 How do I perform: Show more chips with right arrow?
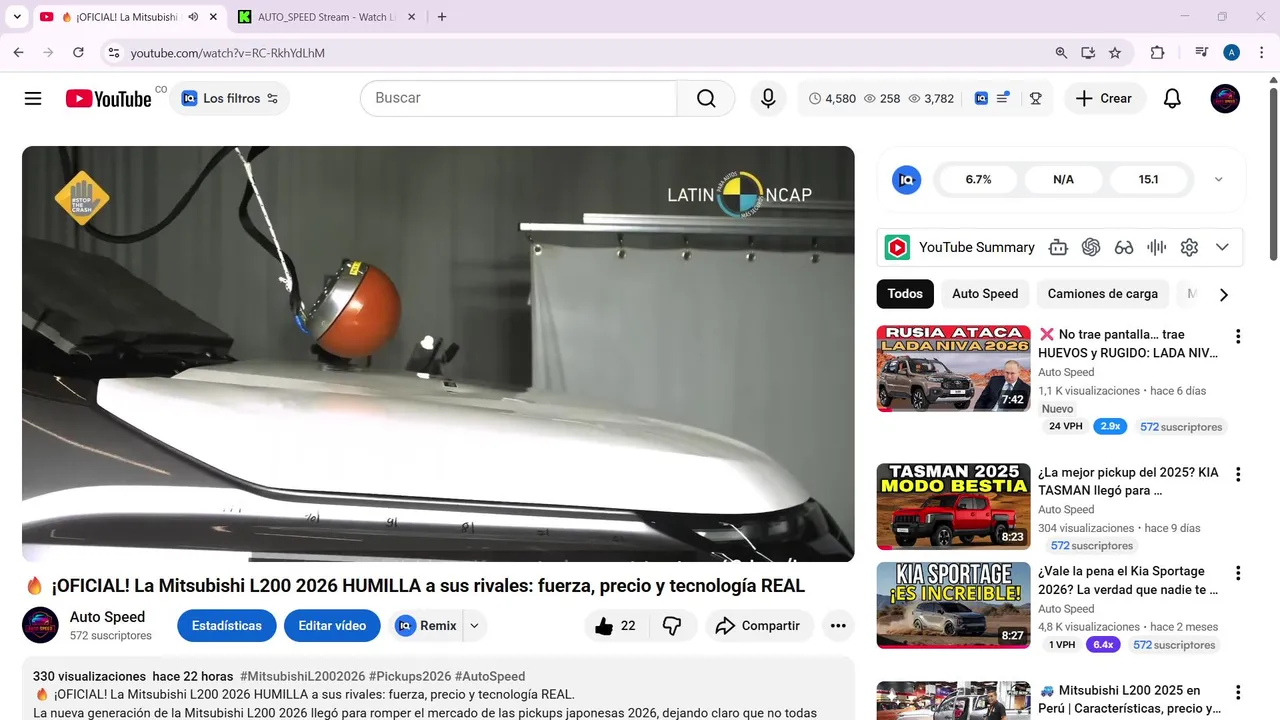[1223, 294]
